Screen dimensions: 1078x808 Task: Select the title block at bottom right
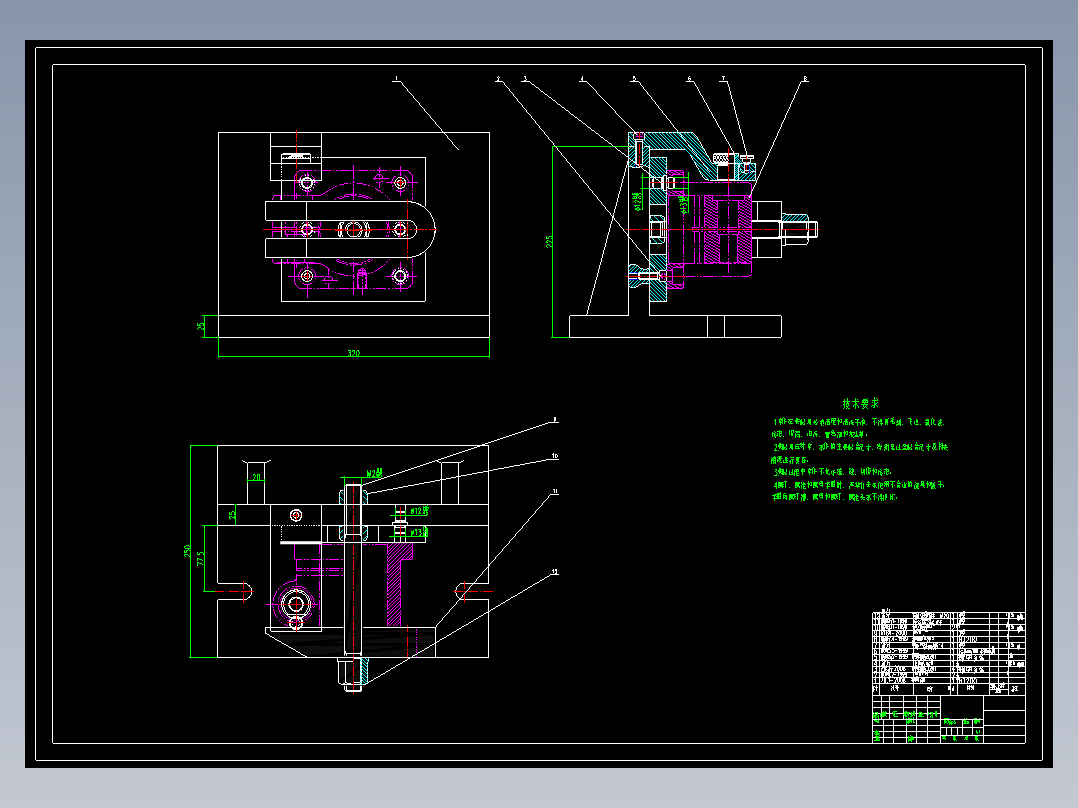pyautogui.click(x=949, y=719)
